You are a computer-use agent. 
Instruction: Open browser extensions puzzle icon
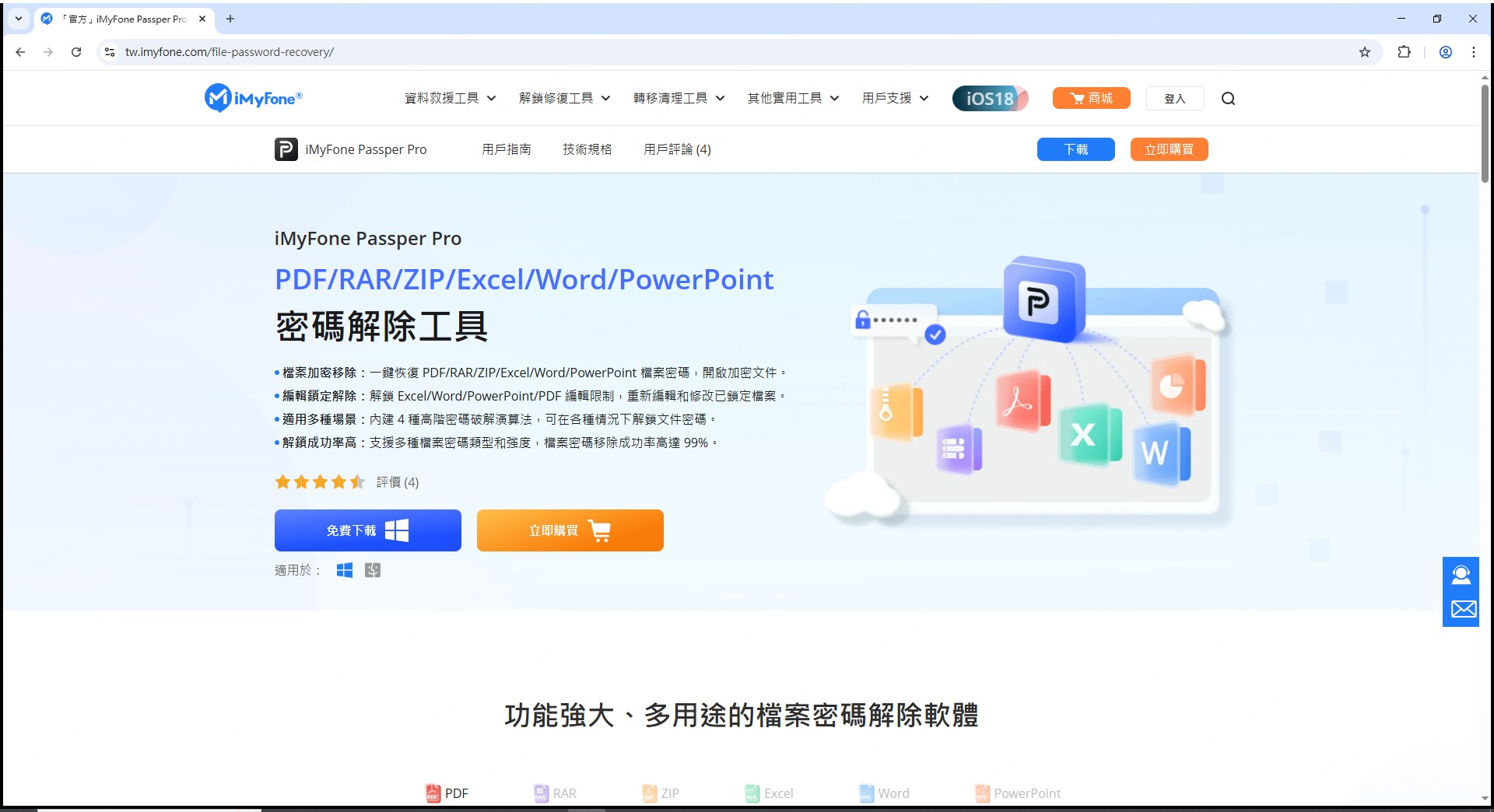(1404, 52)
